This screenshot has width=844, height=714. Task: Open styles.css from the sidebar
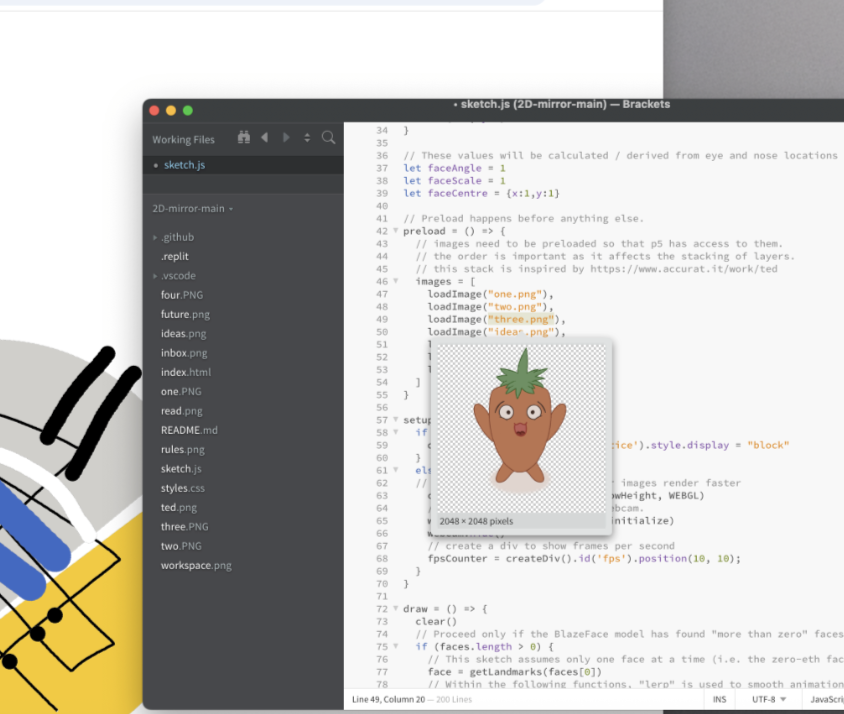[x=182, y=487]
